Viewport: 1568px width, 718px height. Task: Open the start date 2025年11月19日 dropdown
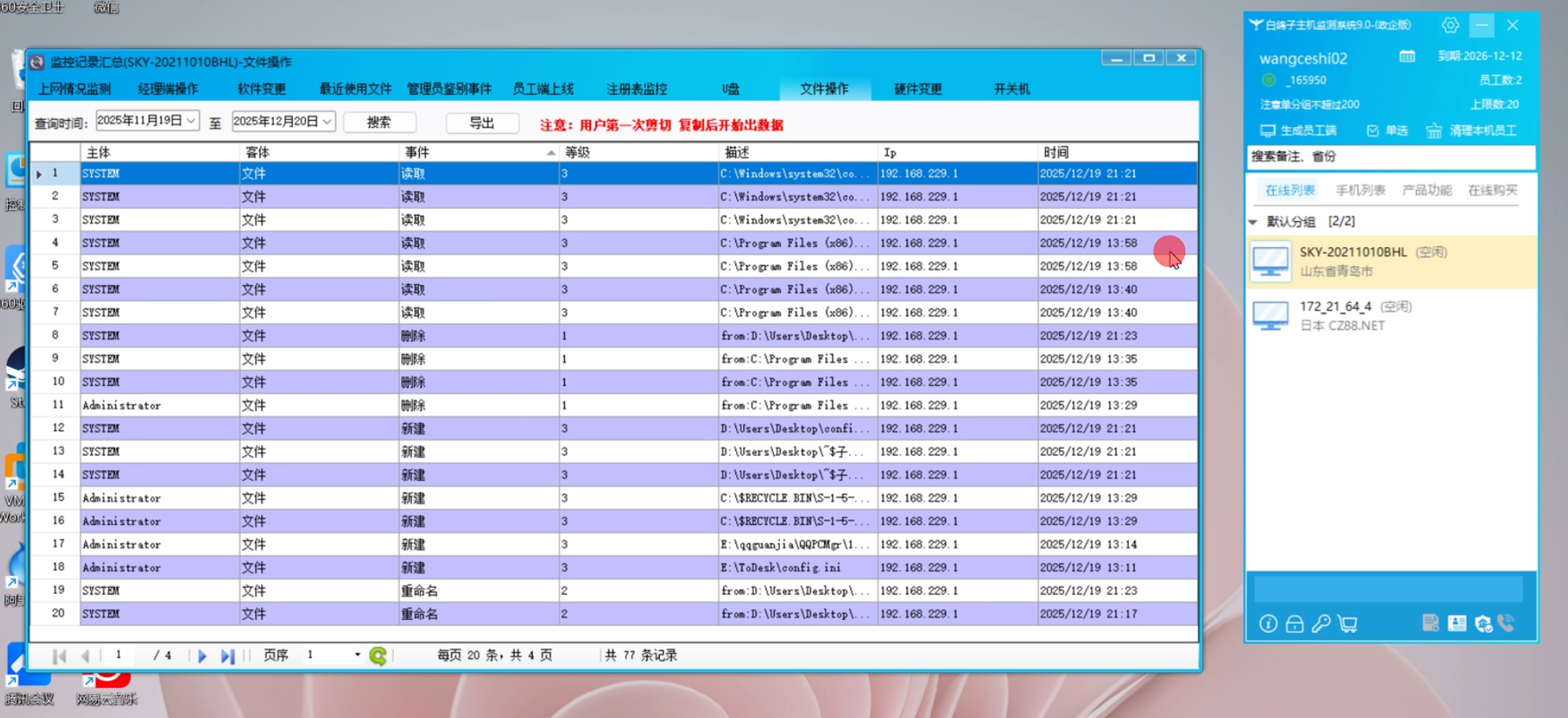[x=191, y=121]
